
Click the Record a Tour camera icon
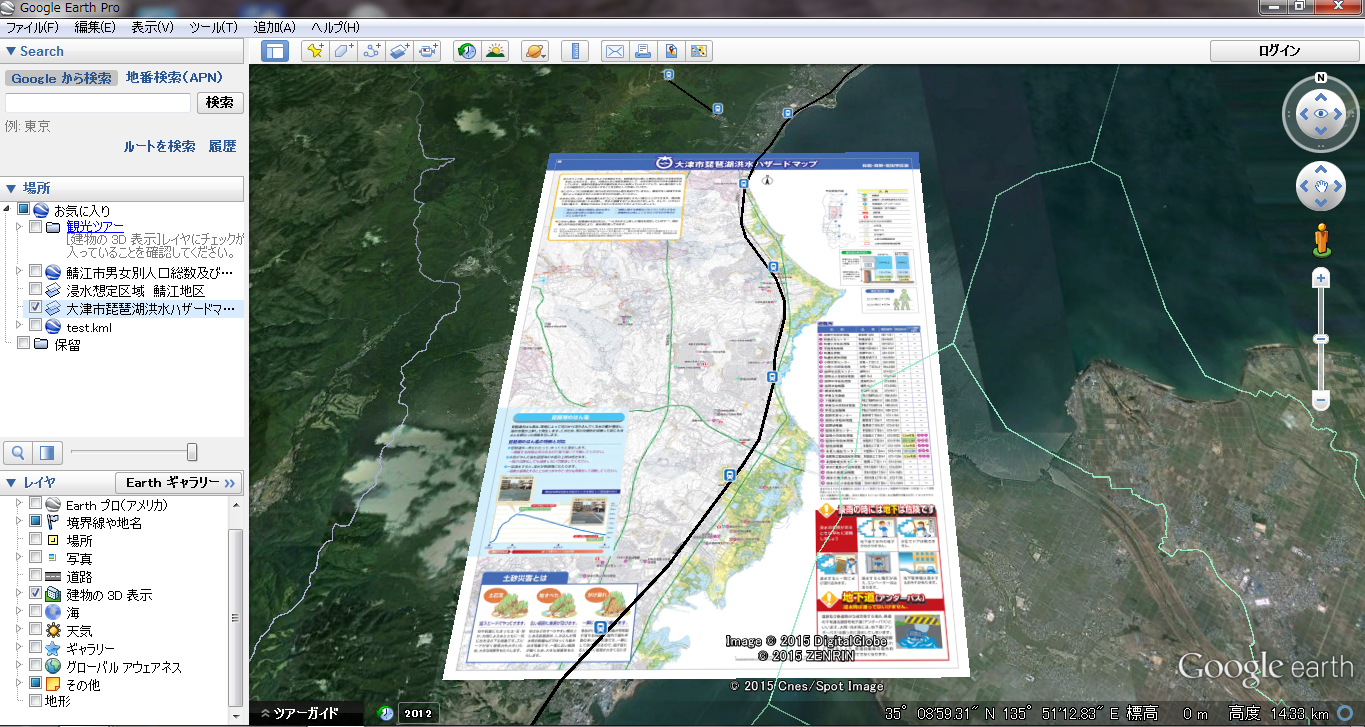(x=428, y=51)
